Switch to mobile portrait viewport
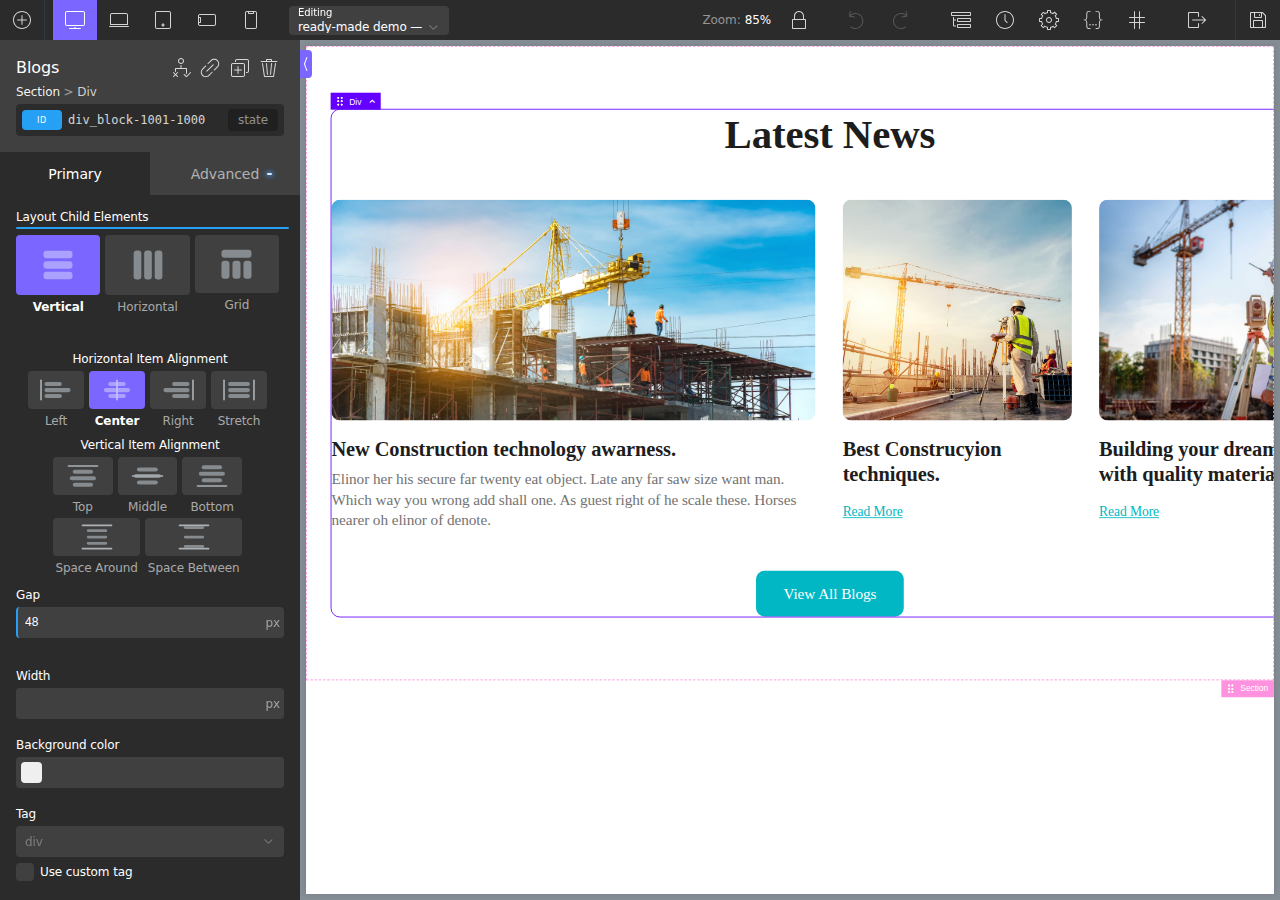 [251, 20]
